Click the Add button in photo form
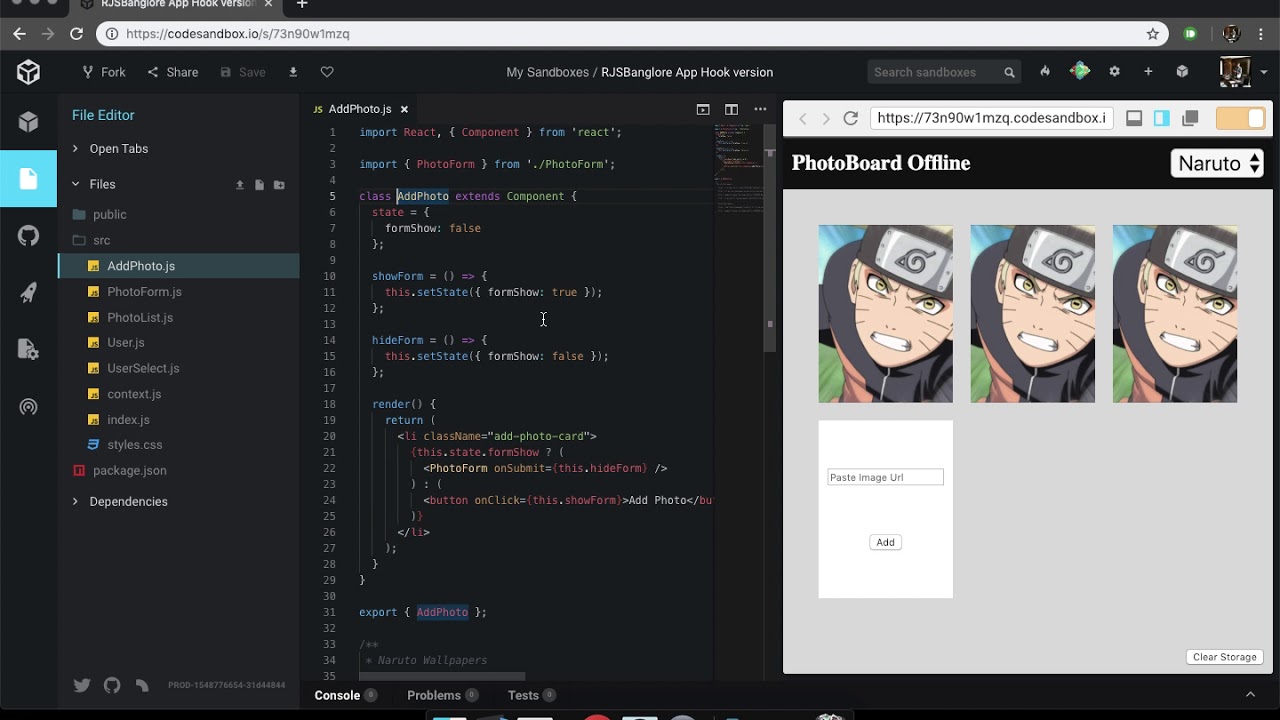 (x=885, y=542)
